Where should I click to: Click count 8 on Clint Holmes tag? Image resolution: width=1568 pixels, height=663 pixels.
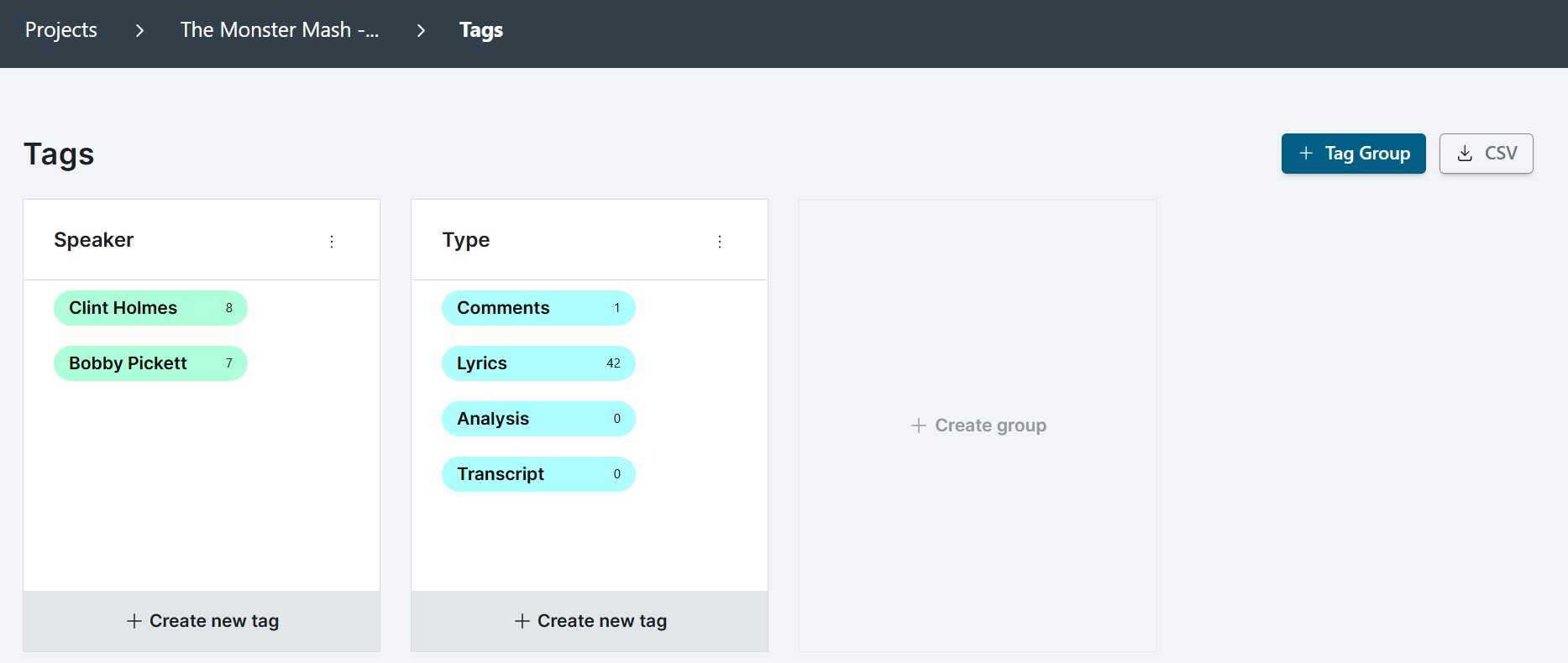click(x=229, y=308)
